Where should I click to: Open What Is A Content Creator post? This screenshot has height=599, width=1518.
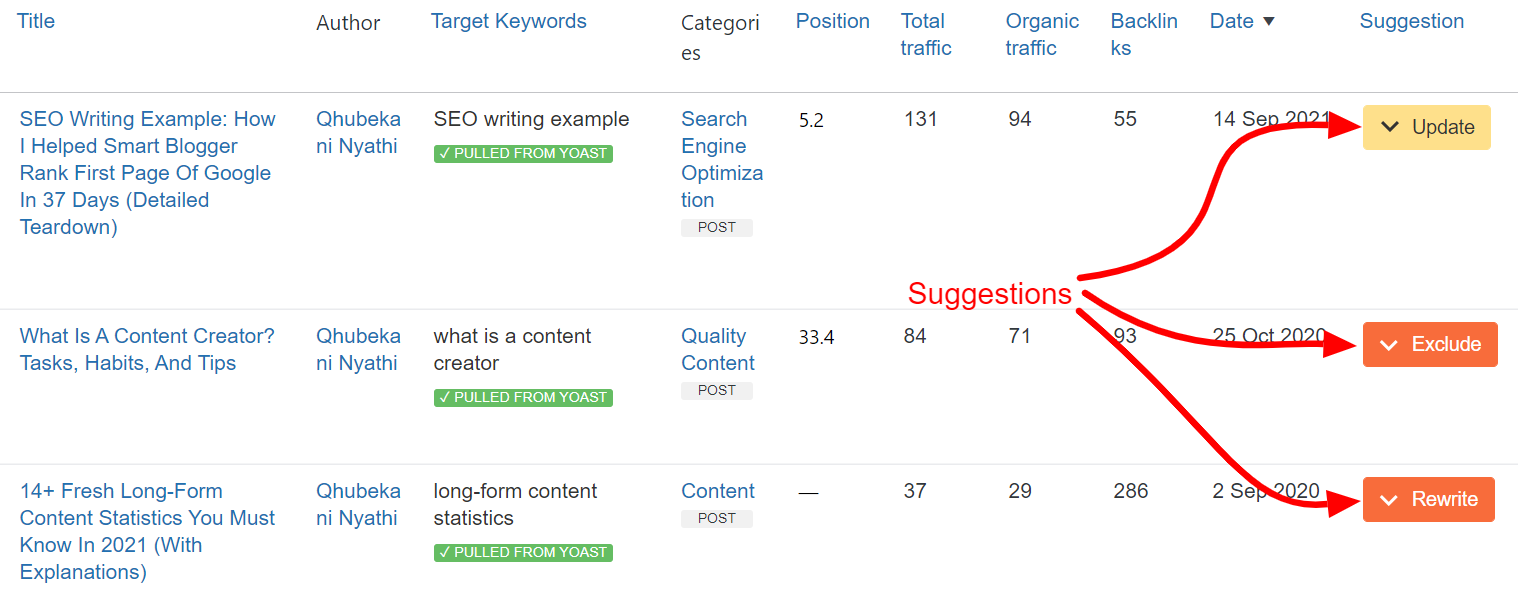pos(147,350)
